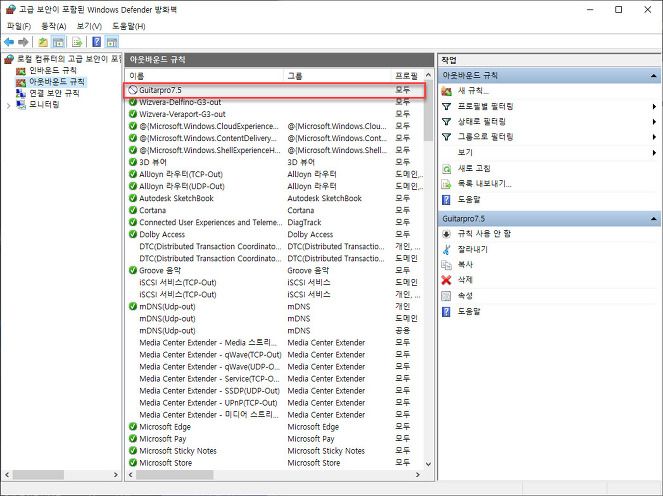Toggle the console tree pane toolbar icon
This screenshot has width=663, height=496.
(x=58, y=42)
